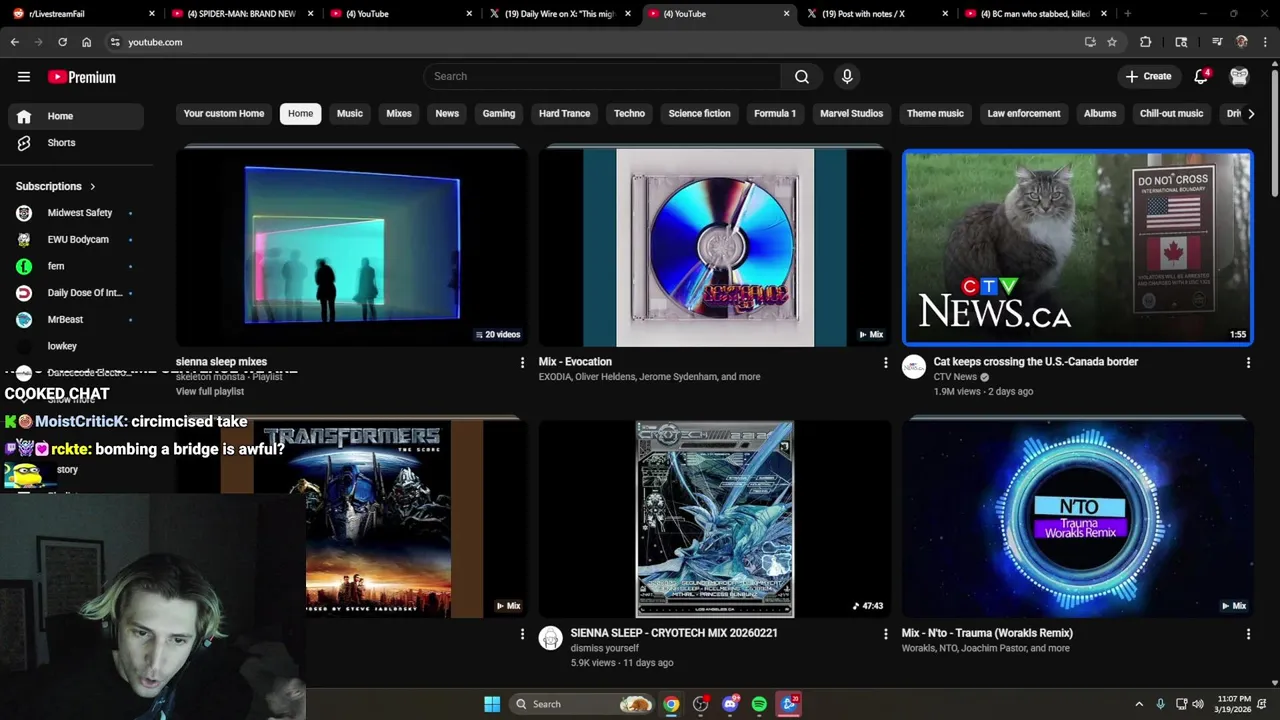Close the r/LivestreamFail tab
Viewport: 1280px width, 720px height.
point(152,14)
